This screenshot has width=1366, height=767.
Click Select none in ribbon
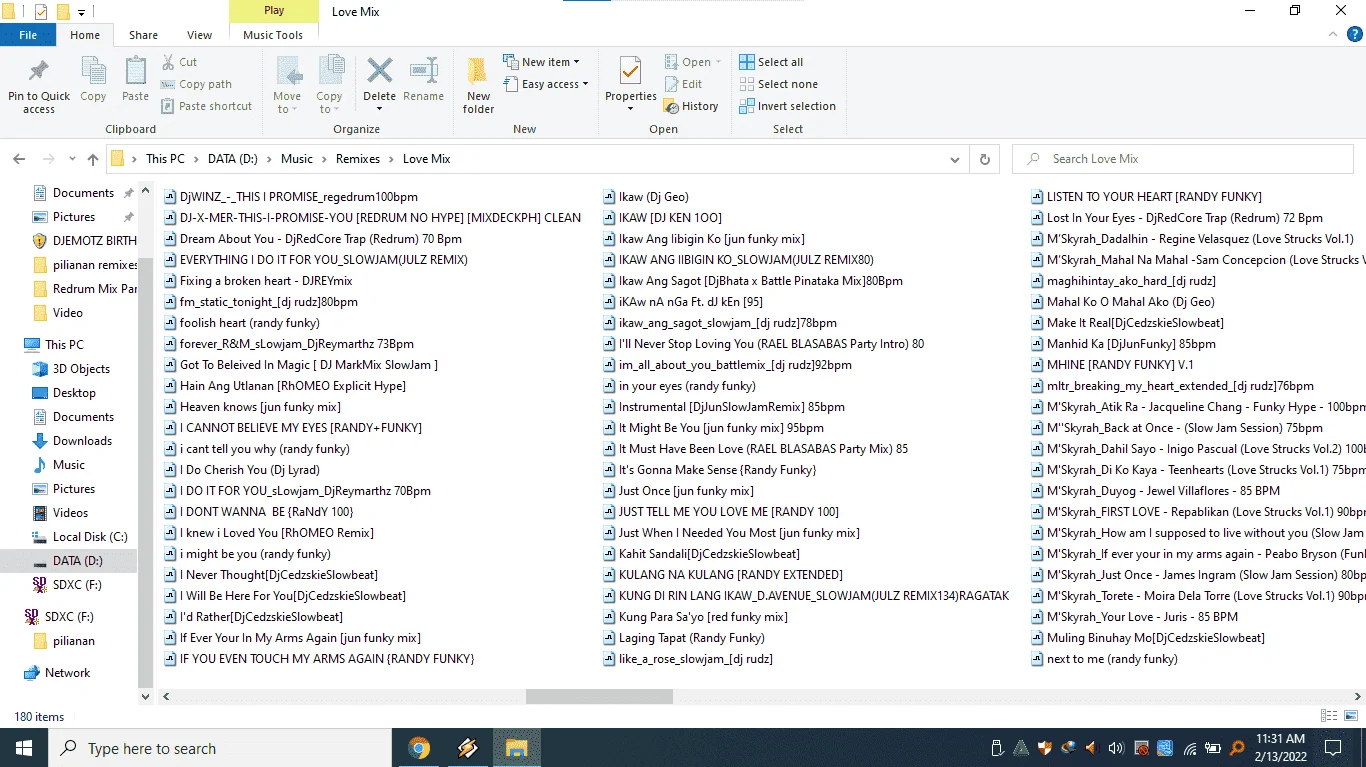click(x=778, y=84)
